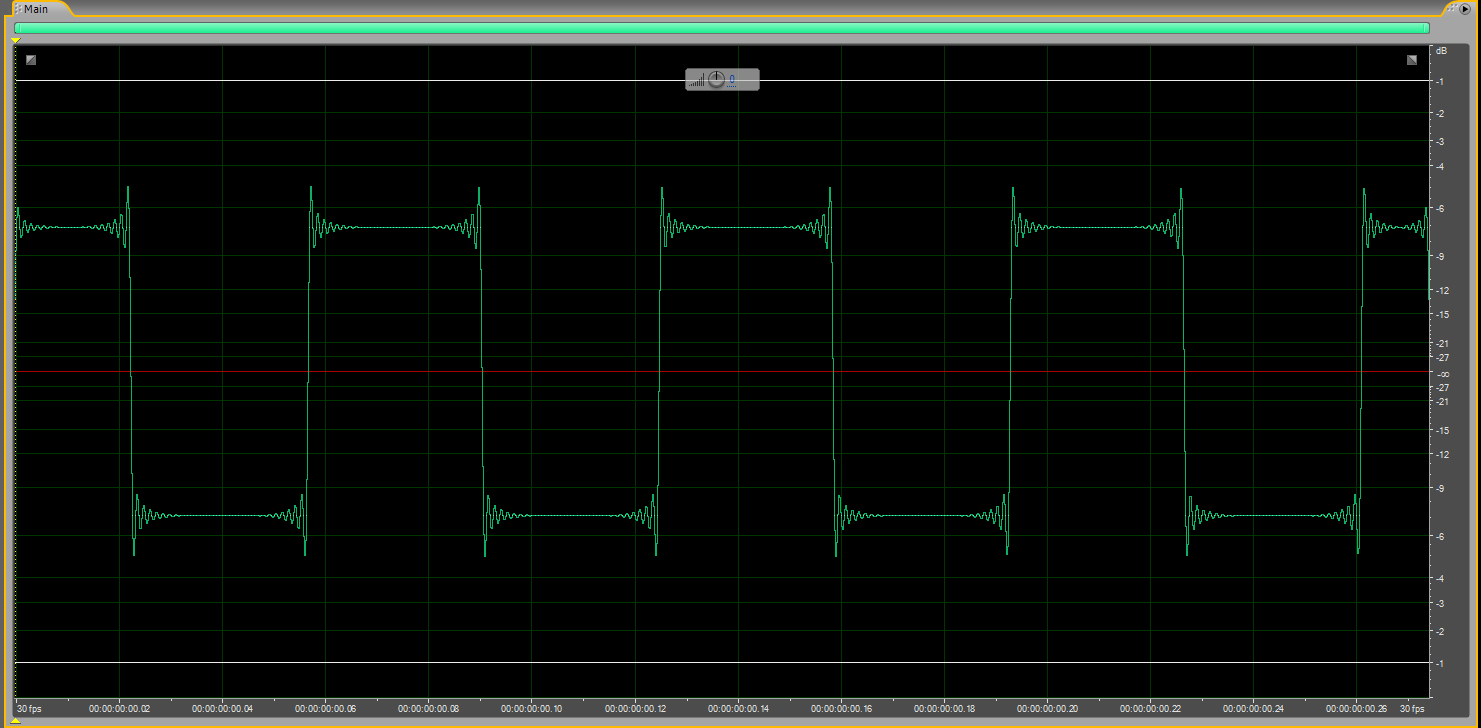This screenshot has height=728, width=1481.
Task: Click the 30 fps label beside 00:00:00.26
Action: (1412, 708)
